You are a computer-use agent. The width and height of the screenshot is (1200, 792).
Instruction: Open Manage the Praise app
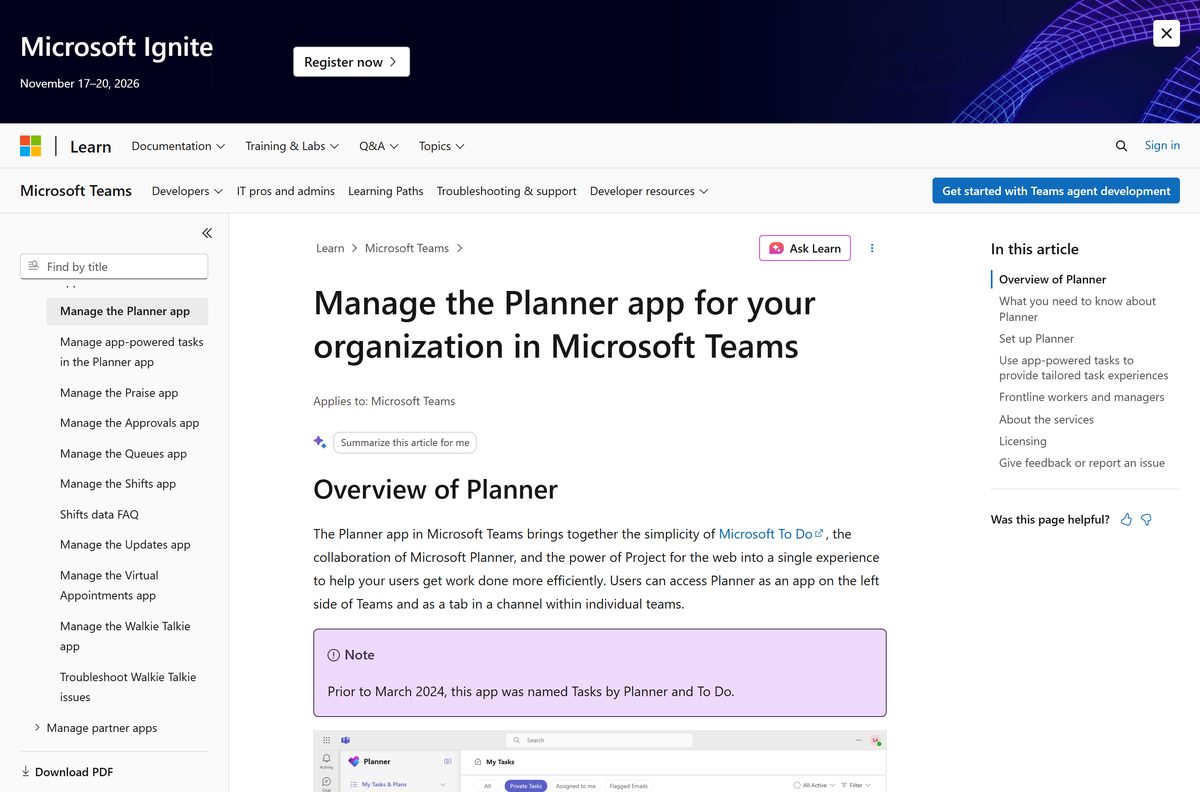(x=119, y=393)
